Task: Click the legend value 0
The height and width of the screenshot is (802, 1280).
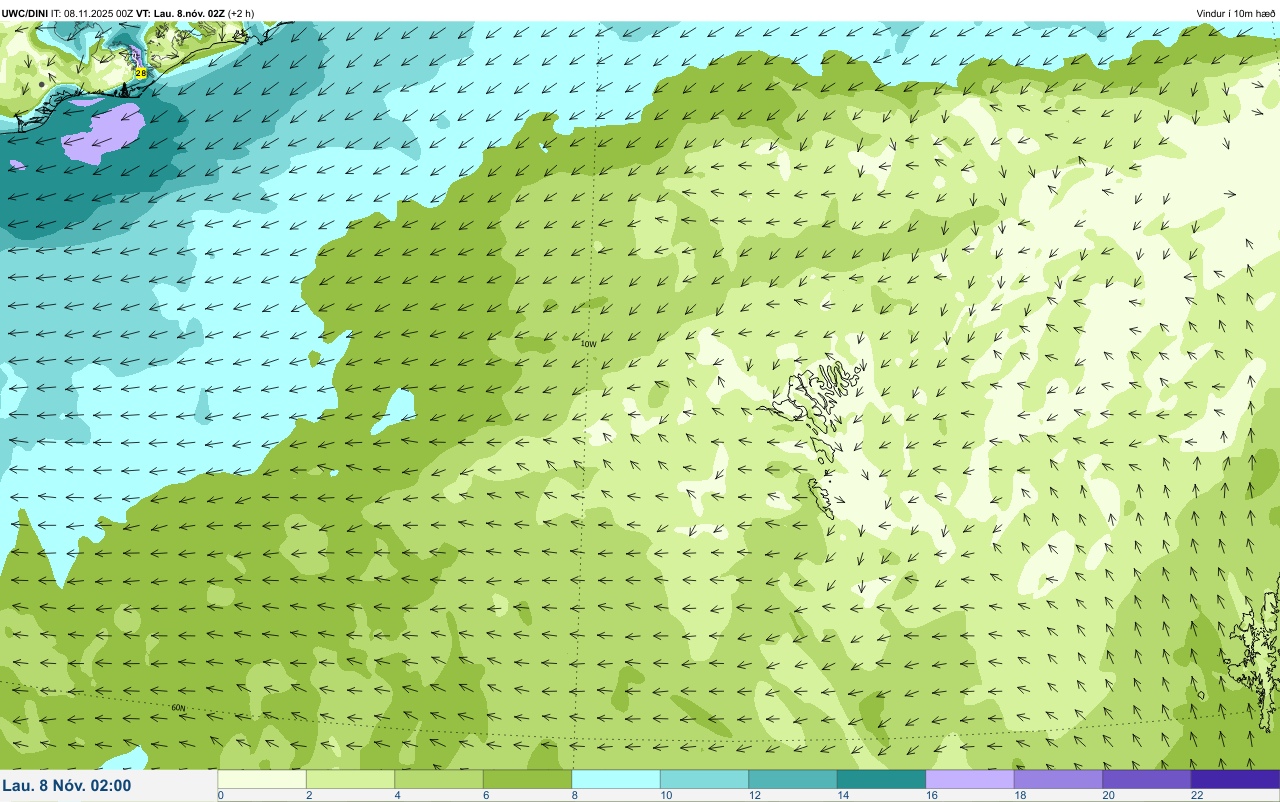Action: (220, 796)
